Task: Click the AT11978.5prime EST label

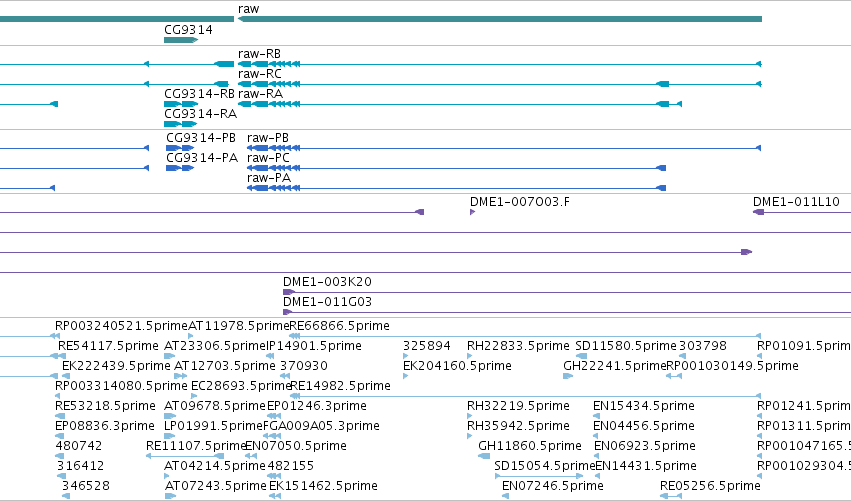Action: tap(238, 326)
